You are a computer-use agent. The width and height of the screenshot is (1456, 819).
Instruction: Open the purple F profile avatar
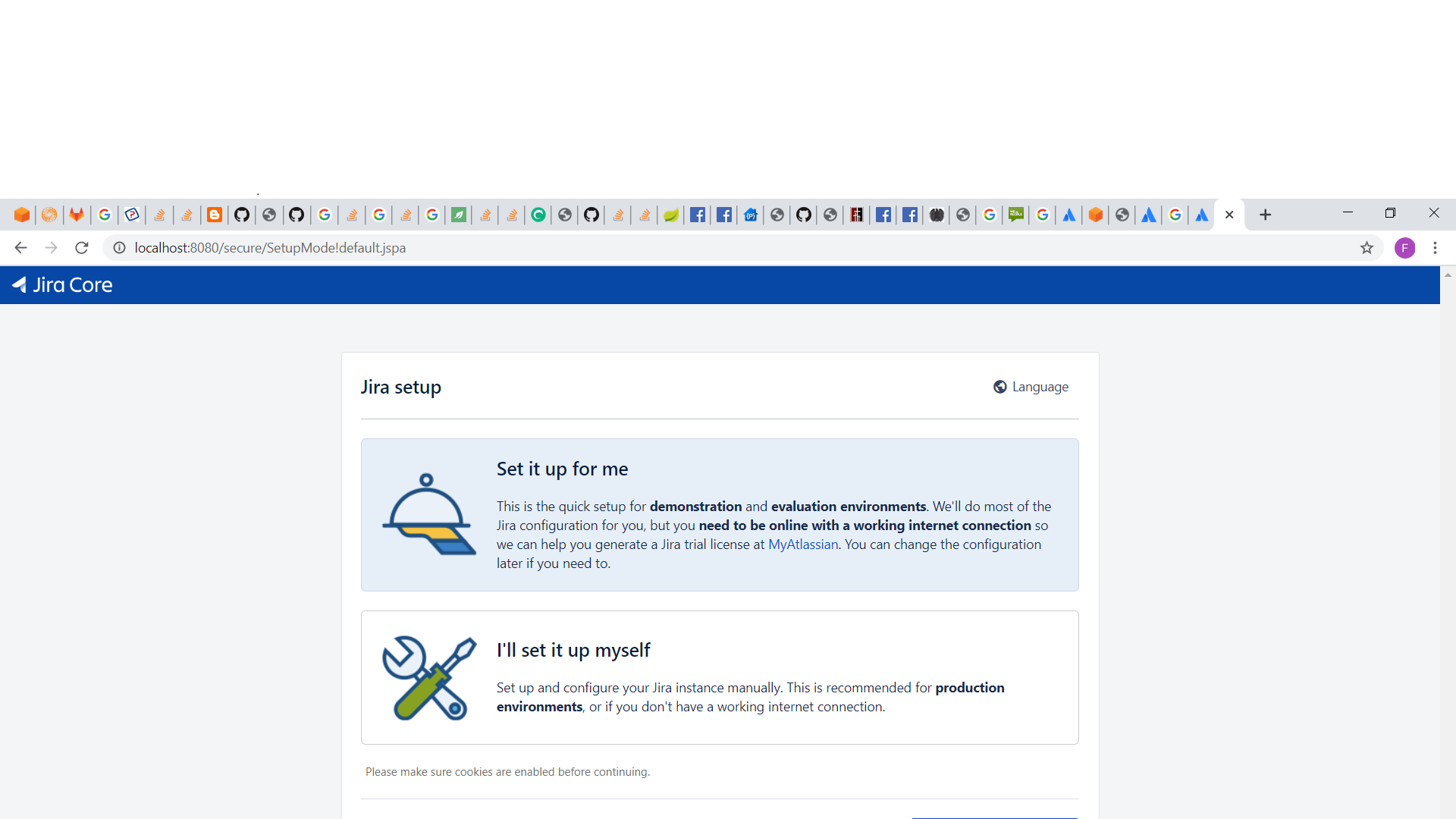[1404, 248]
